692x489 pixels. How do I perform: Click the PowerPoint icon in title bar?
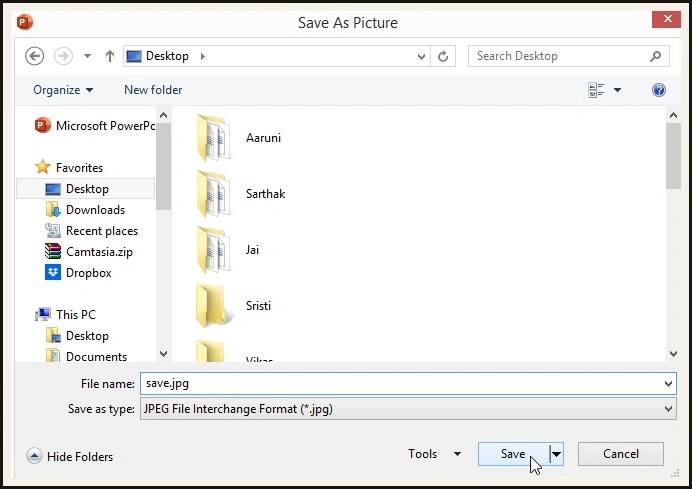coord(25,22)
